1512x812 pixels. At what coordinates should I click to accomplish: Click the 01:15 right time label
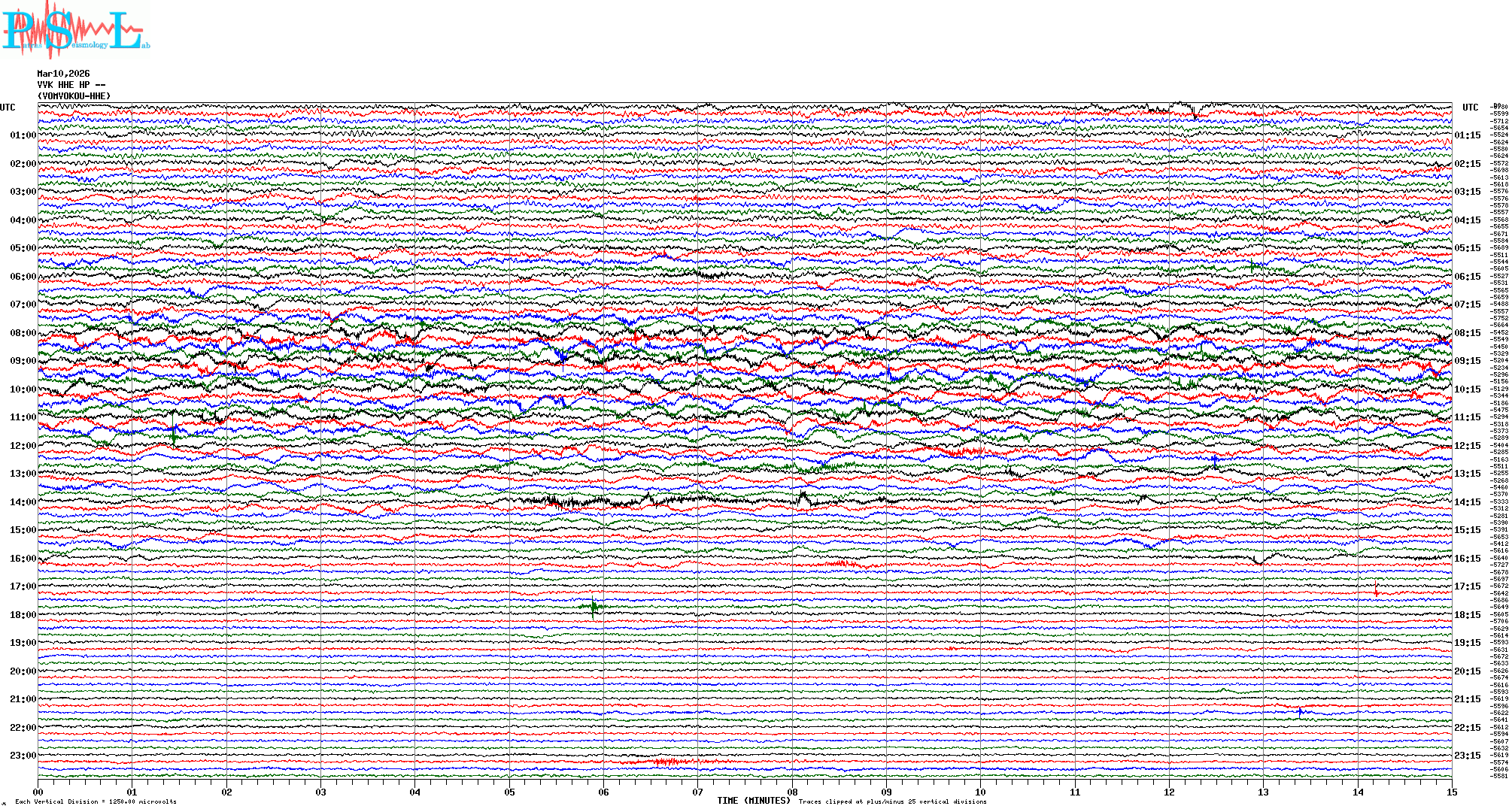1467,136
